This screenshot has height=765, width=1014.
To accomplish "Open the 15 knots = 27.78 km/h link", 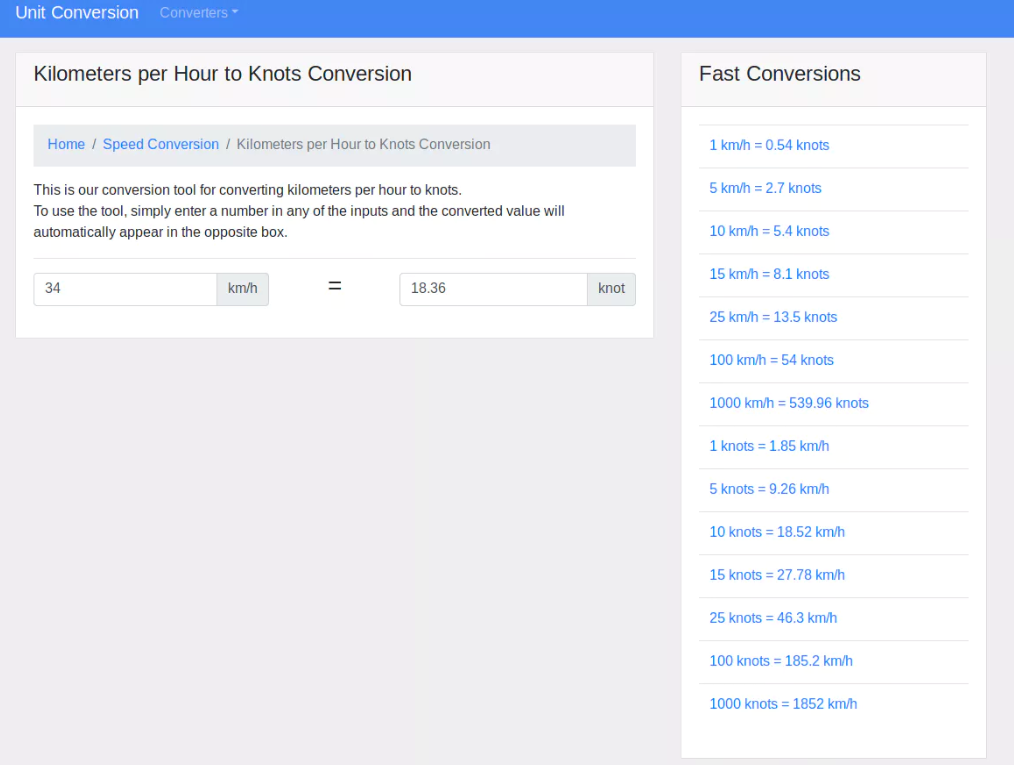I will point(777,576).
